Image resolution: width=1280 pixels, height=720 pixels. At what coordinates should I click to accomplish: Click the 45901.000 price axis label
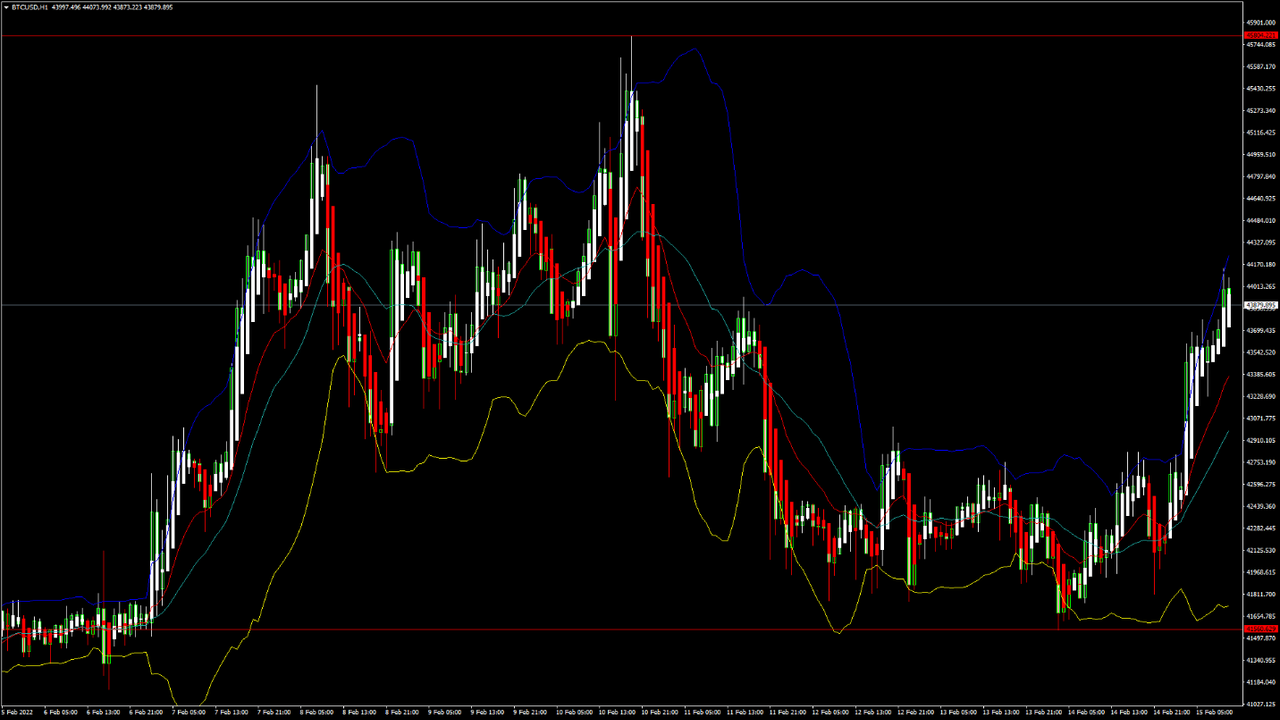coord(1260,22)
